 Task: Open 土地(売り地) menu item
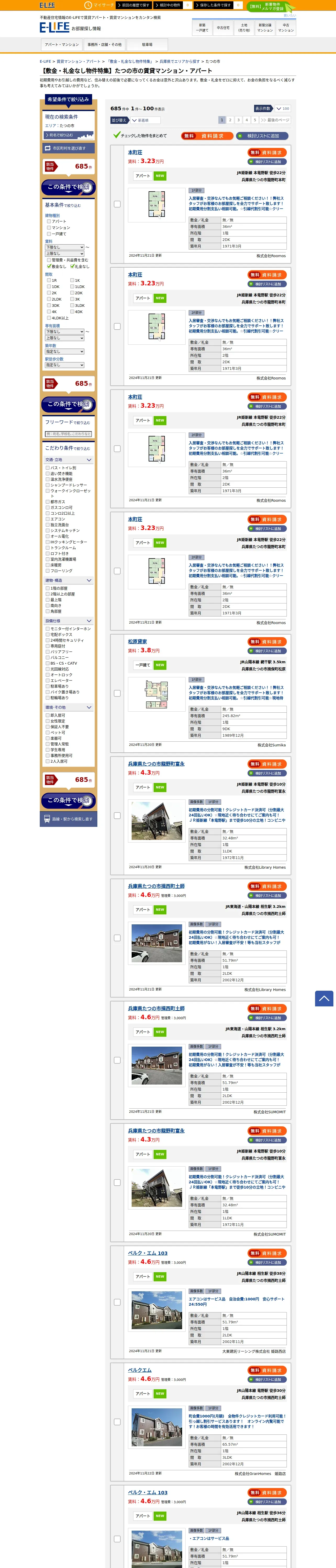[244, 27]
